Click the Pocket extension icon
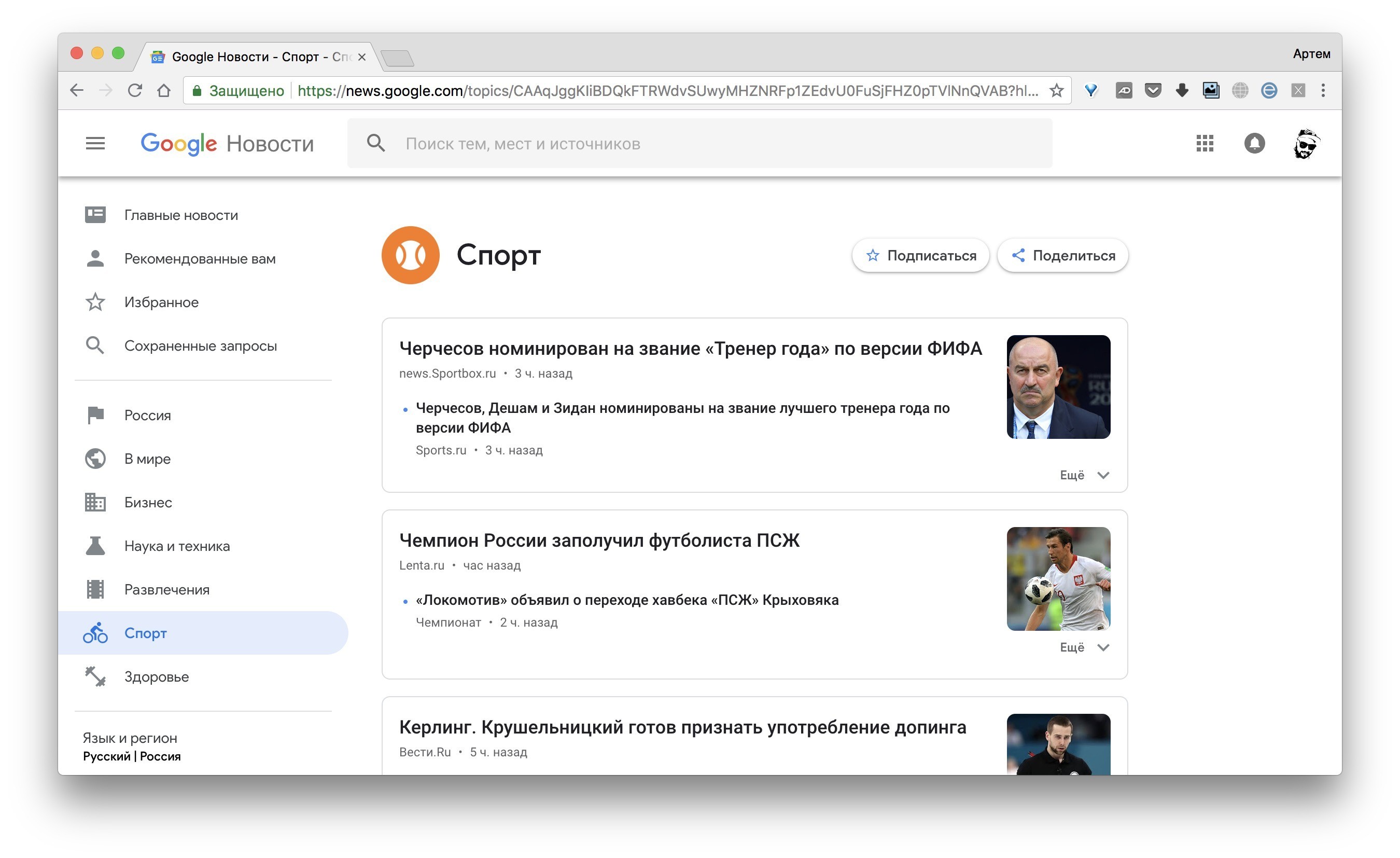 point(1152,90)
